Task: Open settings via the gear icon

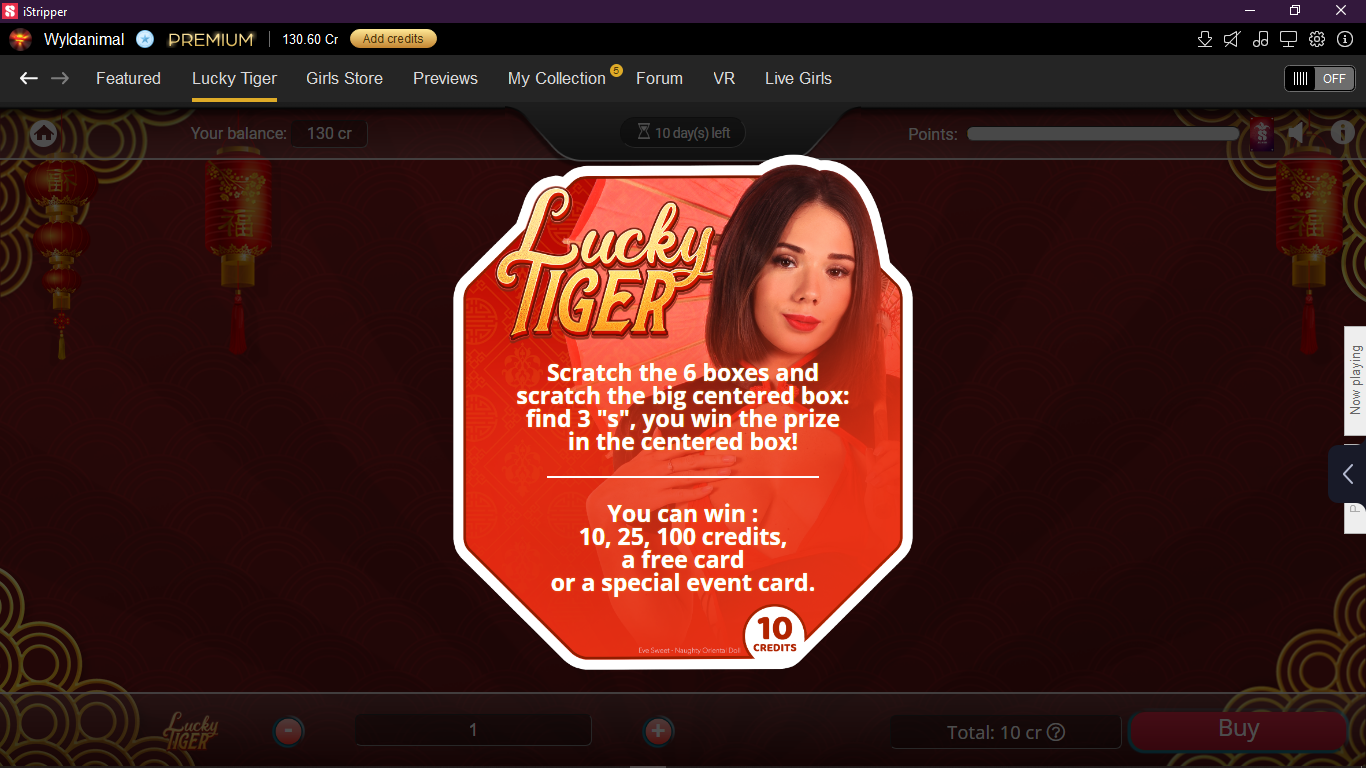Action: tap(1317, 39)
